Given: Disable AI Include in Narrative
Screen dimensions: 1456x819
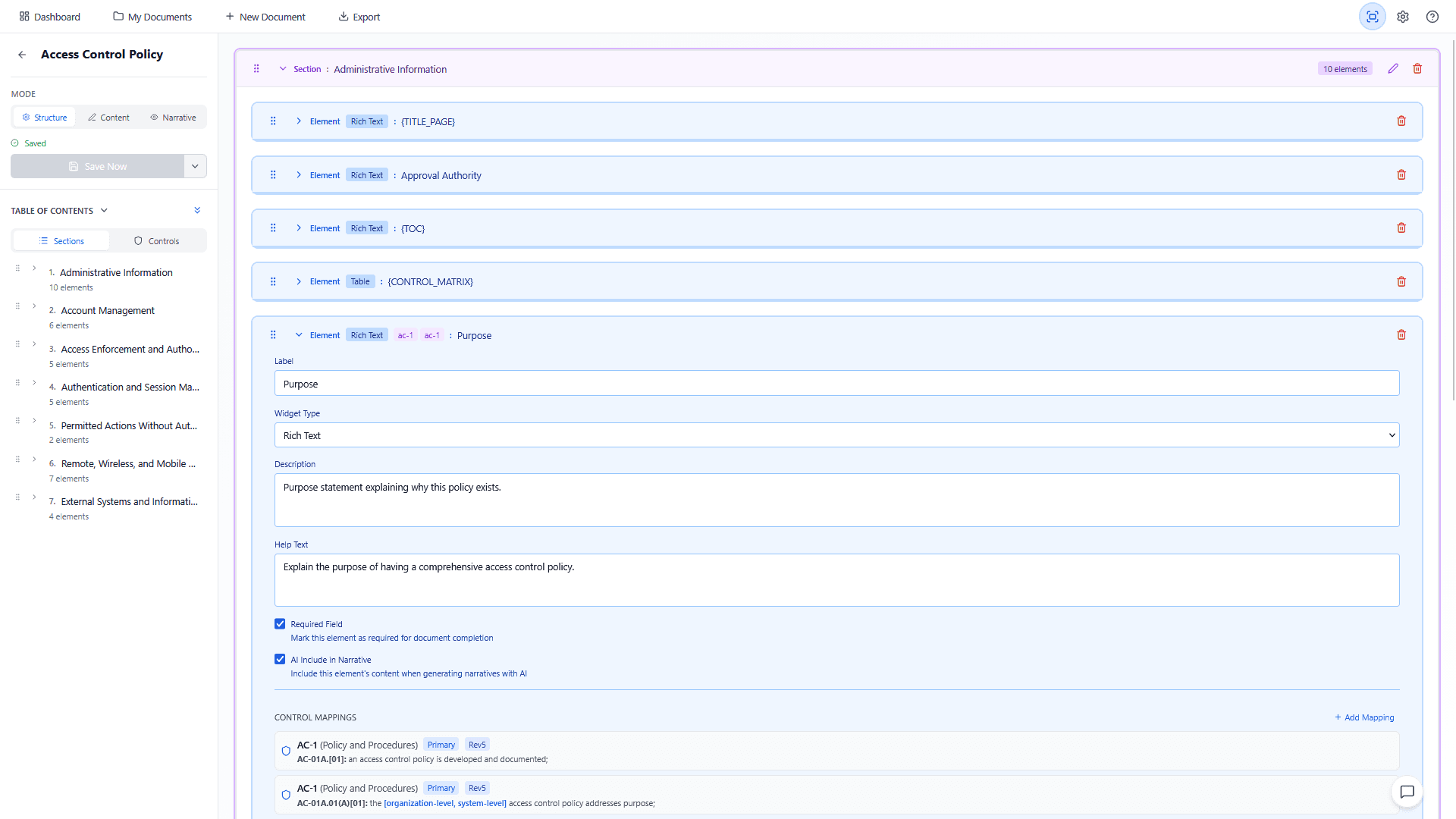Looking at the screenshot, I should (x=280, y=659).
